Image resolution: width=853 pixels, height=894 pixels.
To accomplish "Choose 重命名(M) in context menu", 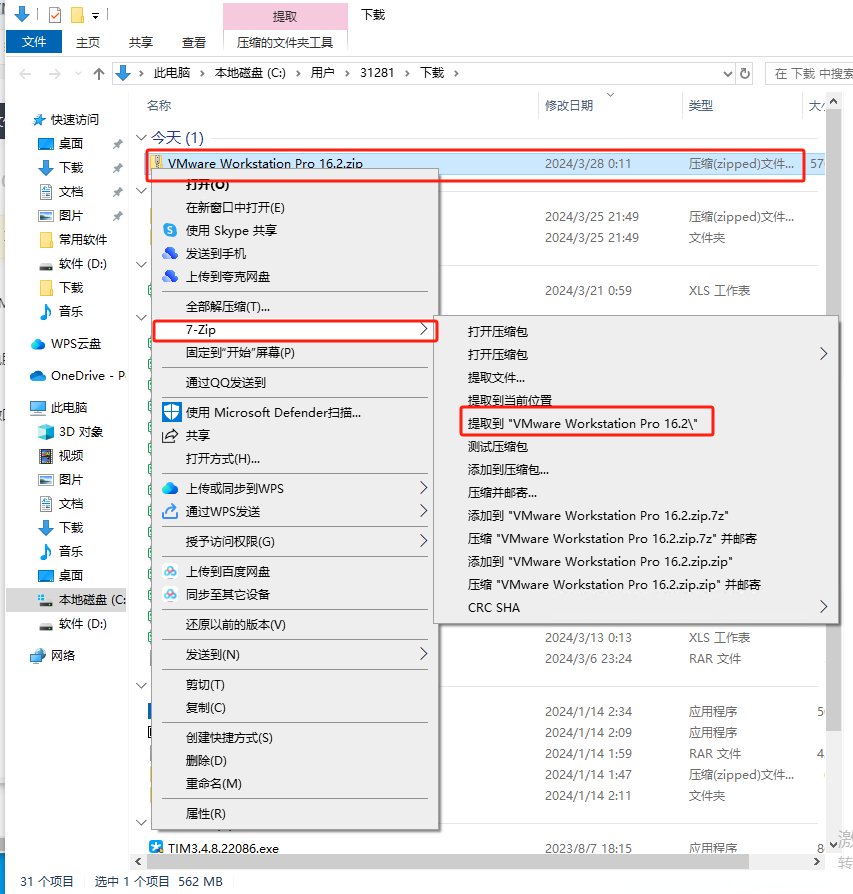I will 213,783.
